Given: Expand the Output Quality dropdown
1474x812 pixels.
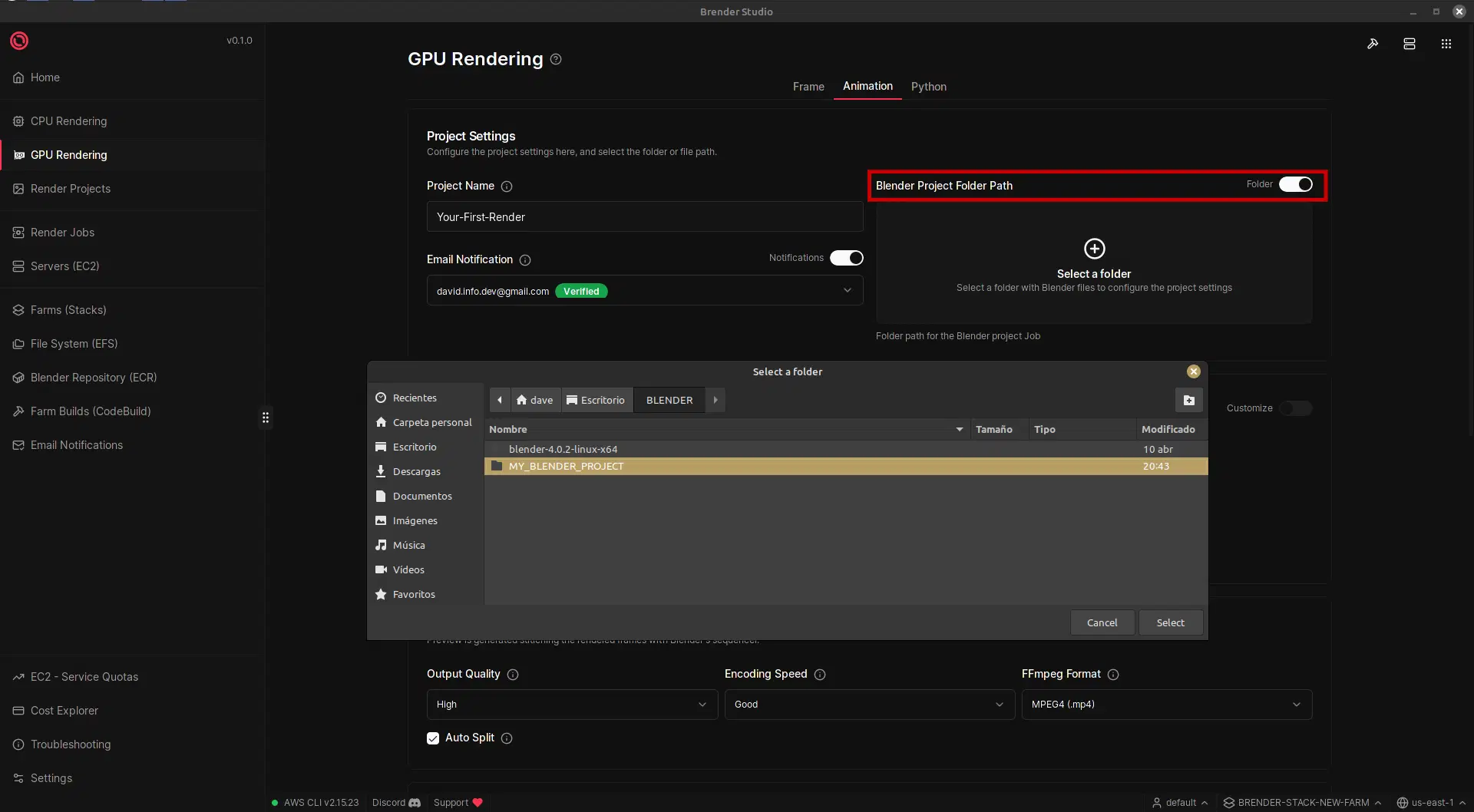Looking at the screenshot, I should tap(571, 705).
